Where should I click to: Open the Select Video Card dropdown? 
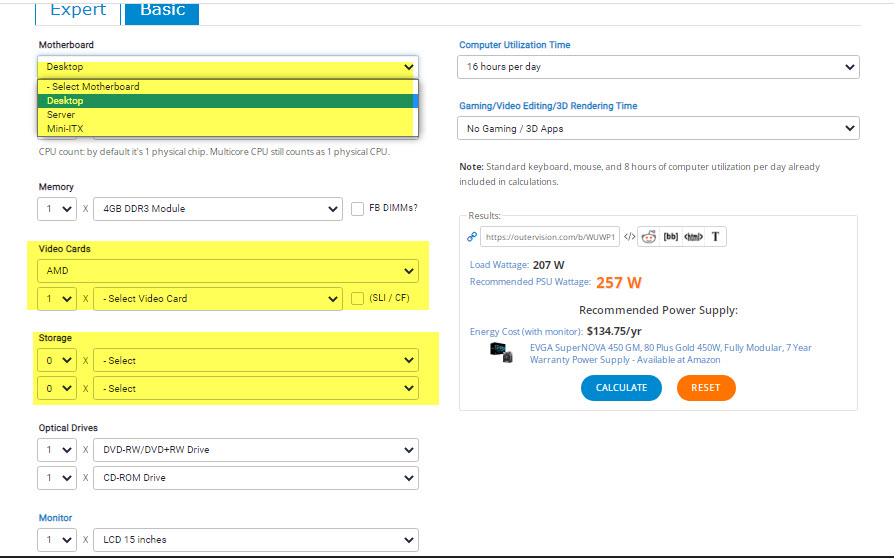click(x=218, y=299)
